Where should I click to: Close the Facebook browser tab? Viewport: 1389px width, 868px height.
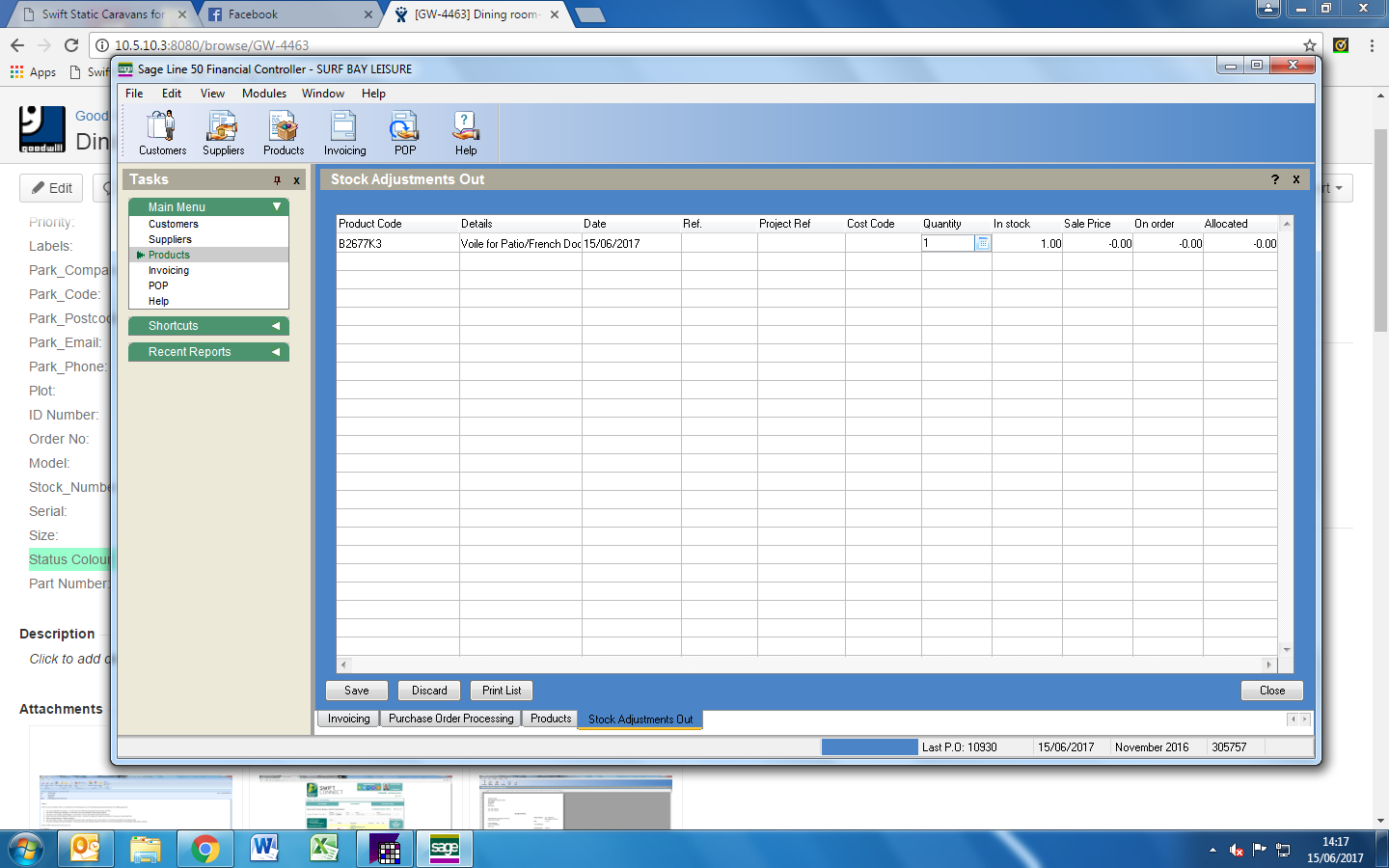tap(368, 14)
